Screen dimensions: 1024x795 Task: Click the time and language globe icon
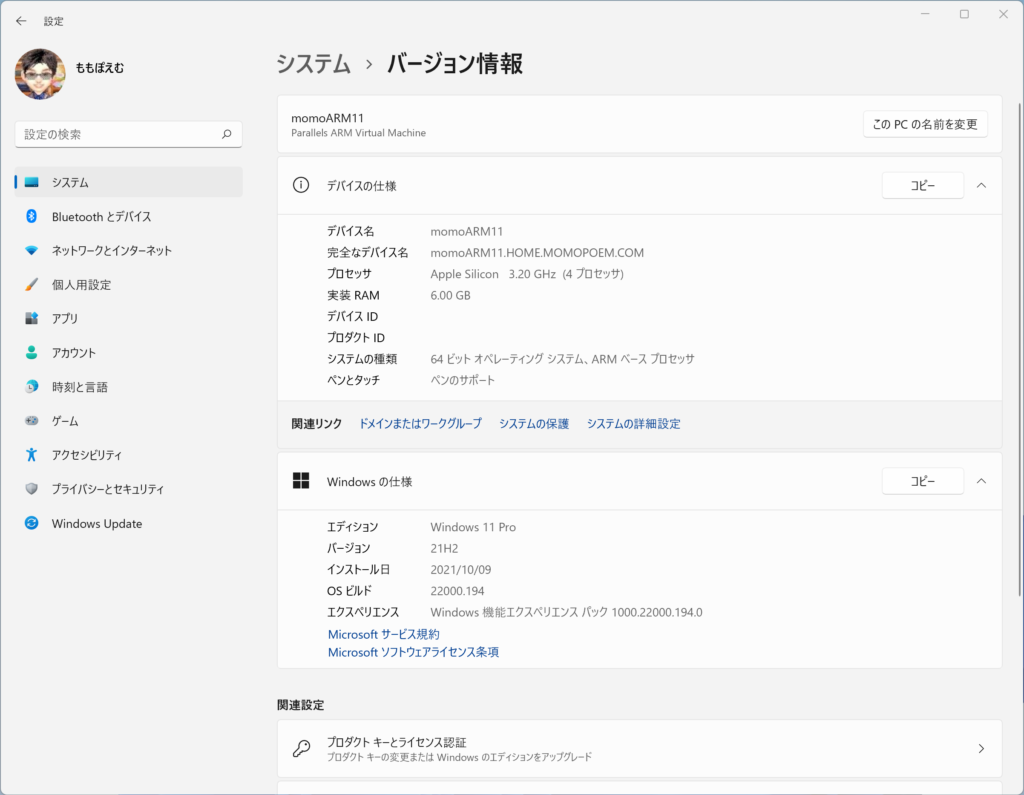tap(31, 387)
